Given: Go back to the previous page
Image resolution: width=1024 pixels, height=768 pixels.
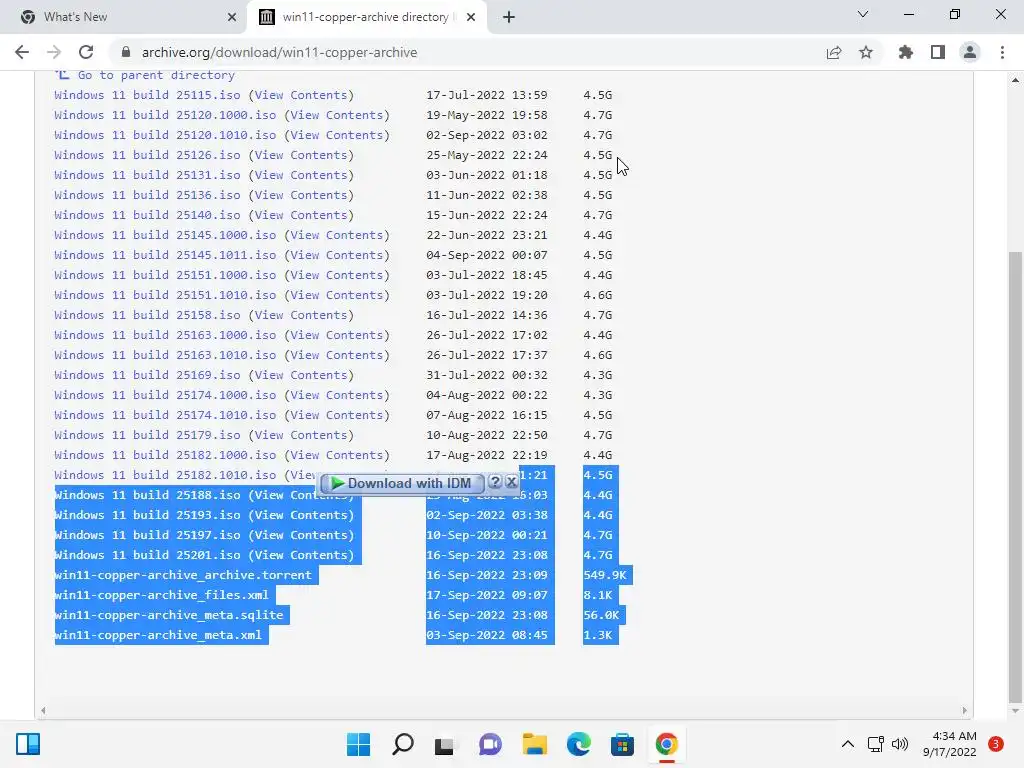Looking at the screenshot, I should pyautogui.click(x=22, y=52).
